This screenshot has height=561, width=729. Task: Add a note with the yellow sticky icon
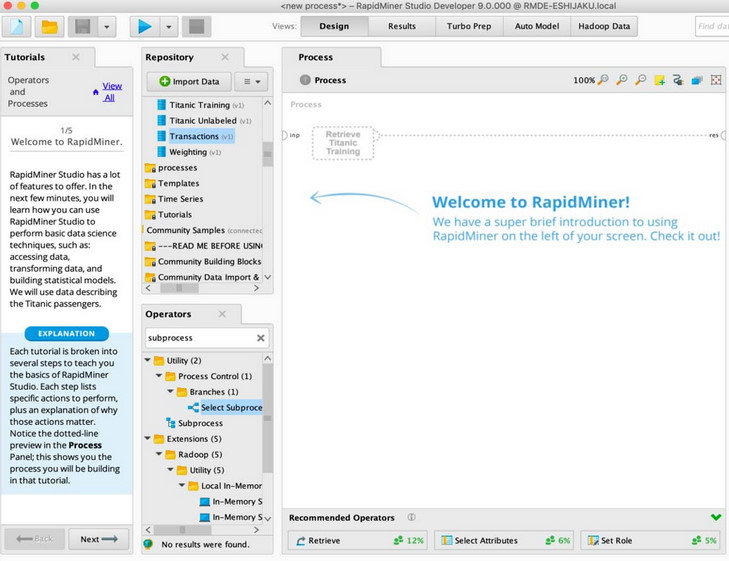pyautogui.click(x=659, y=80)
